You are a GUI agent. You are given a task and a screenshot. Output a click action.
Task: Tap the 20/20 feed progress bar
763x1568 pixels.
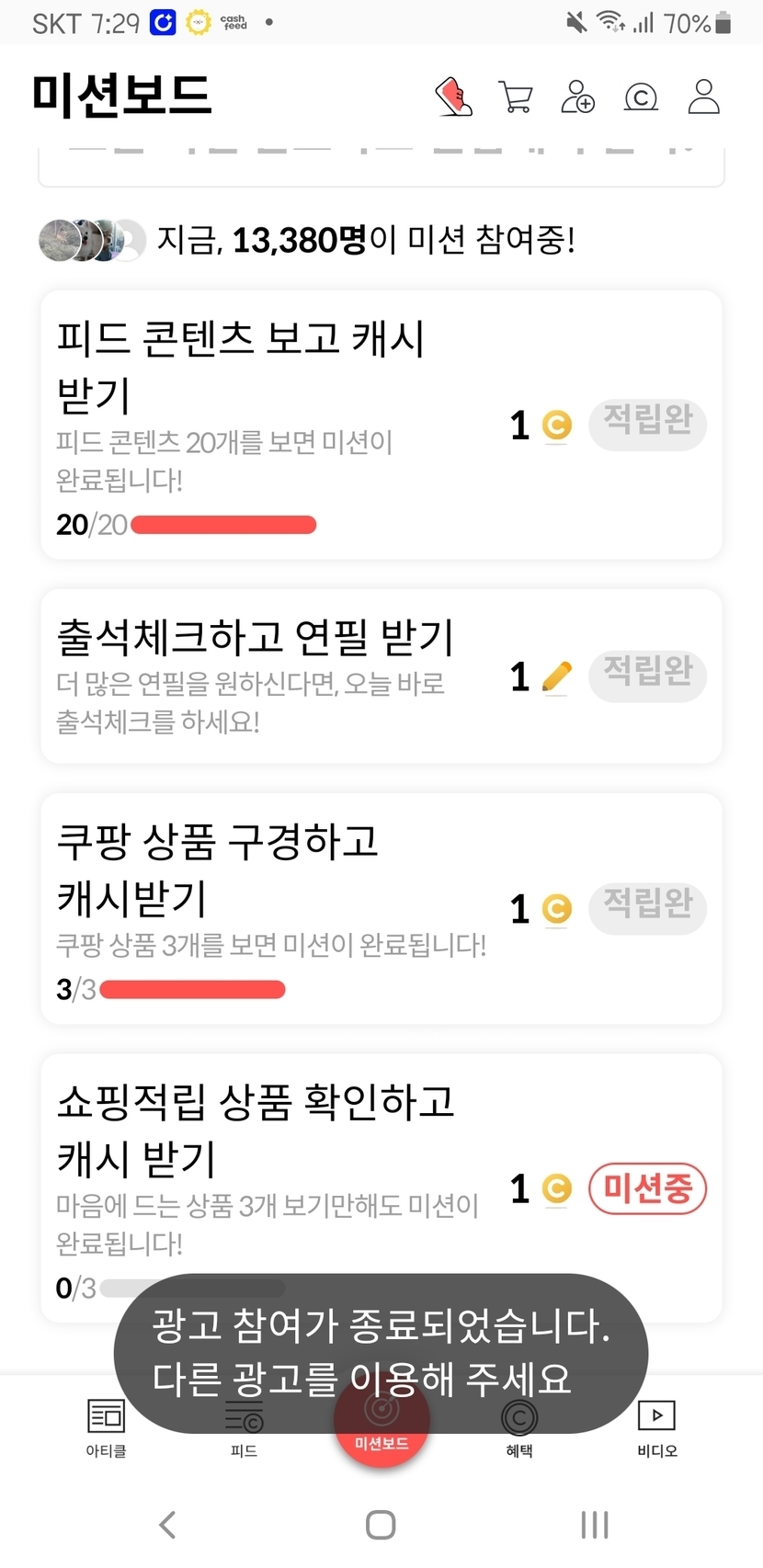pos(223,525)
